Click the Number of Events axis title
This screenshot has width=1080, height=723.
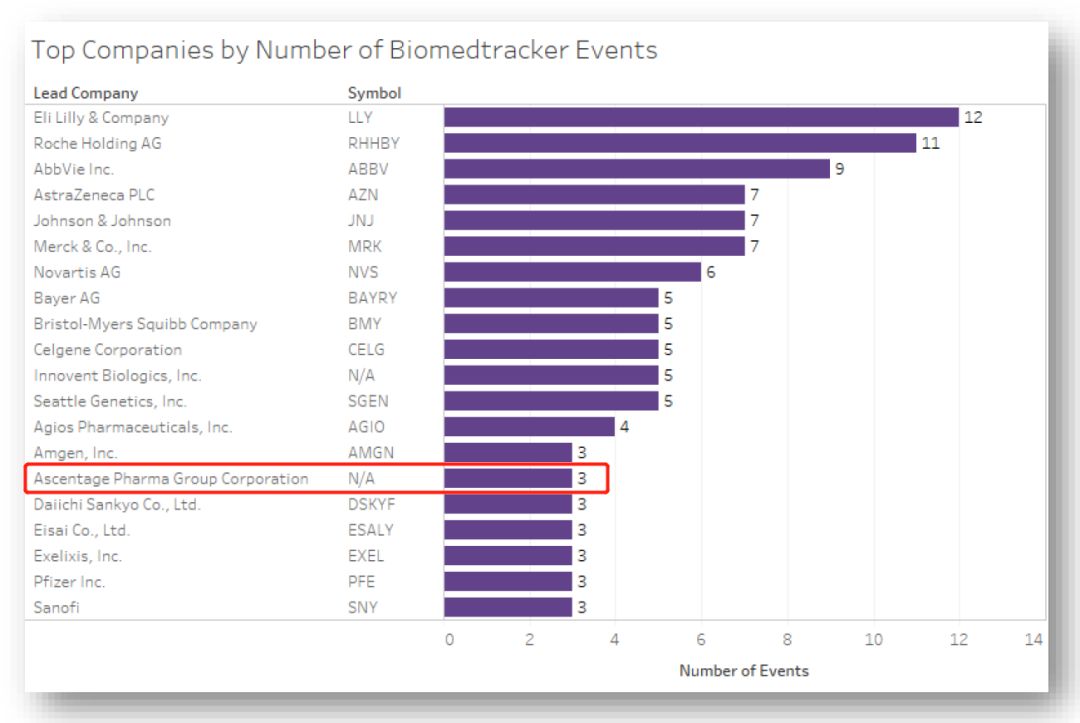click(x=744, y=671)
